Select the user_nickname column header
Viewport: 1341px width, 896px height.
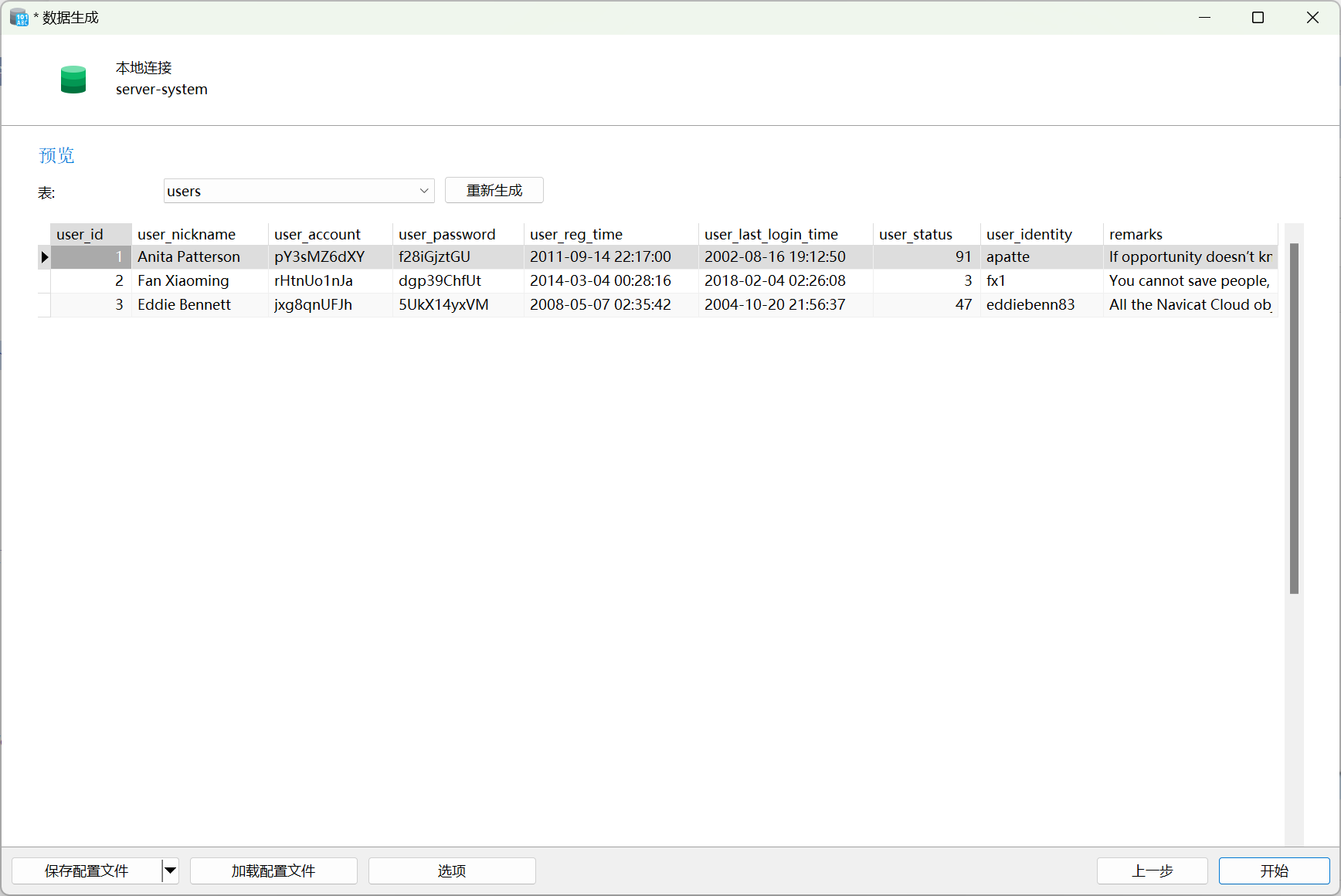199,234
